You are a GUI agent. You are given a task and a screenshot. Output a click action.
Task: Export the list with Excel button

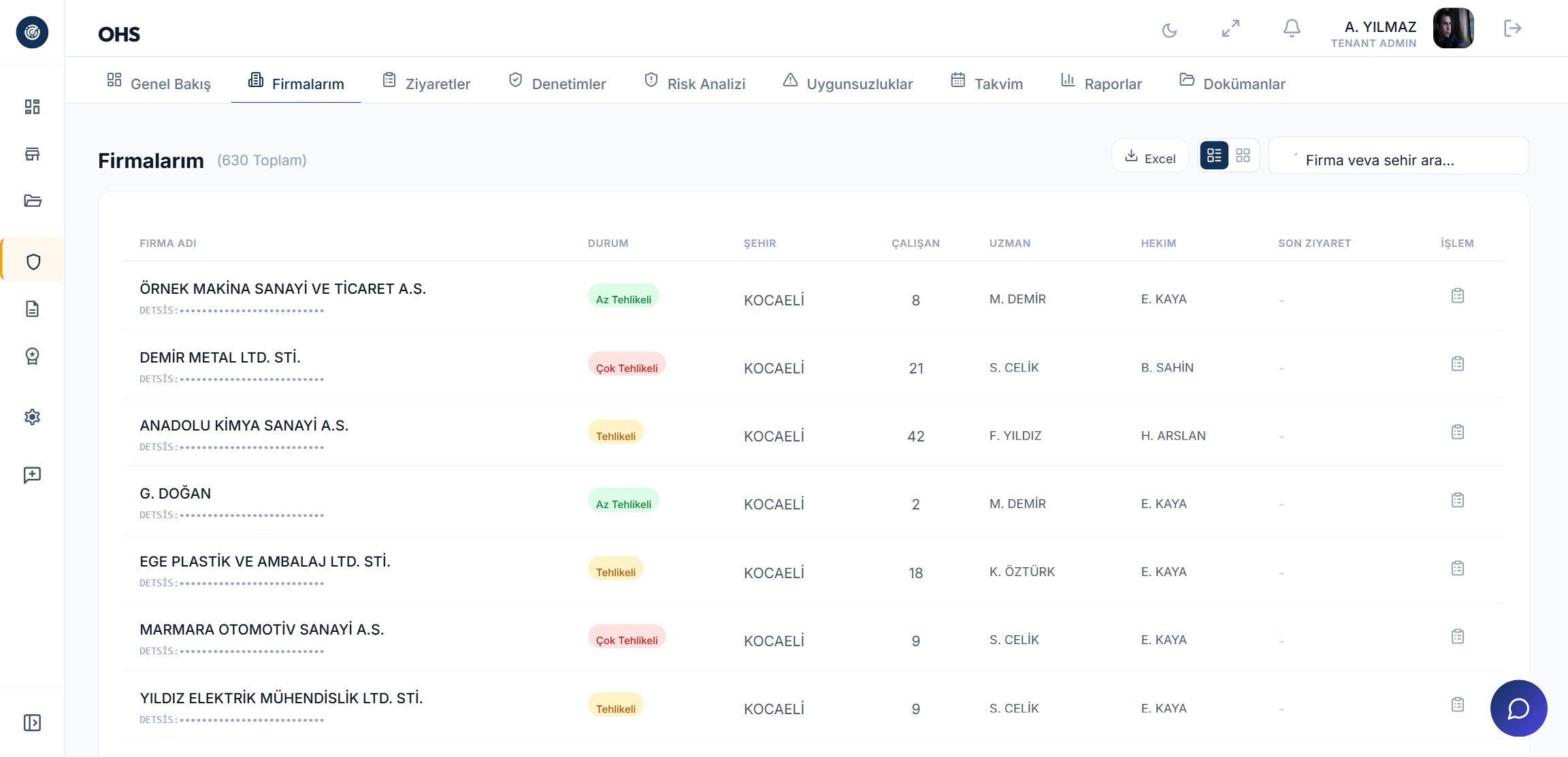pyautogui.click(x=1150, y=156)
